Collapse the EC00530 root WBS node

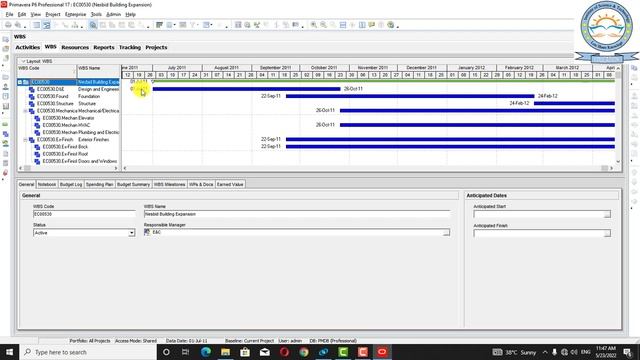(x=20, y=82)
